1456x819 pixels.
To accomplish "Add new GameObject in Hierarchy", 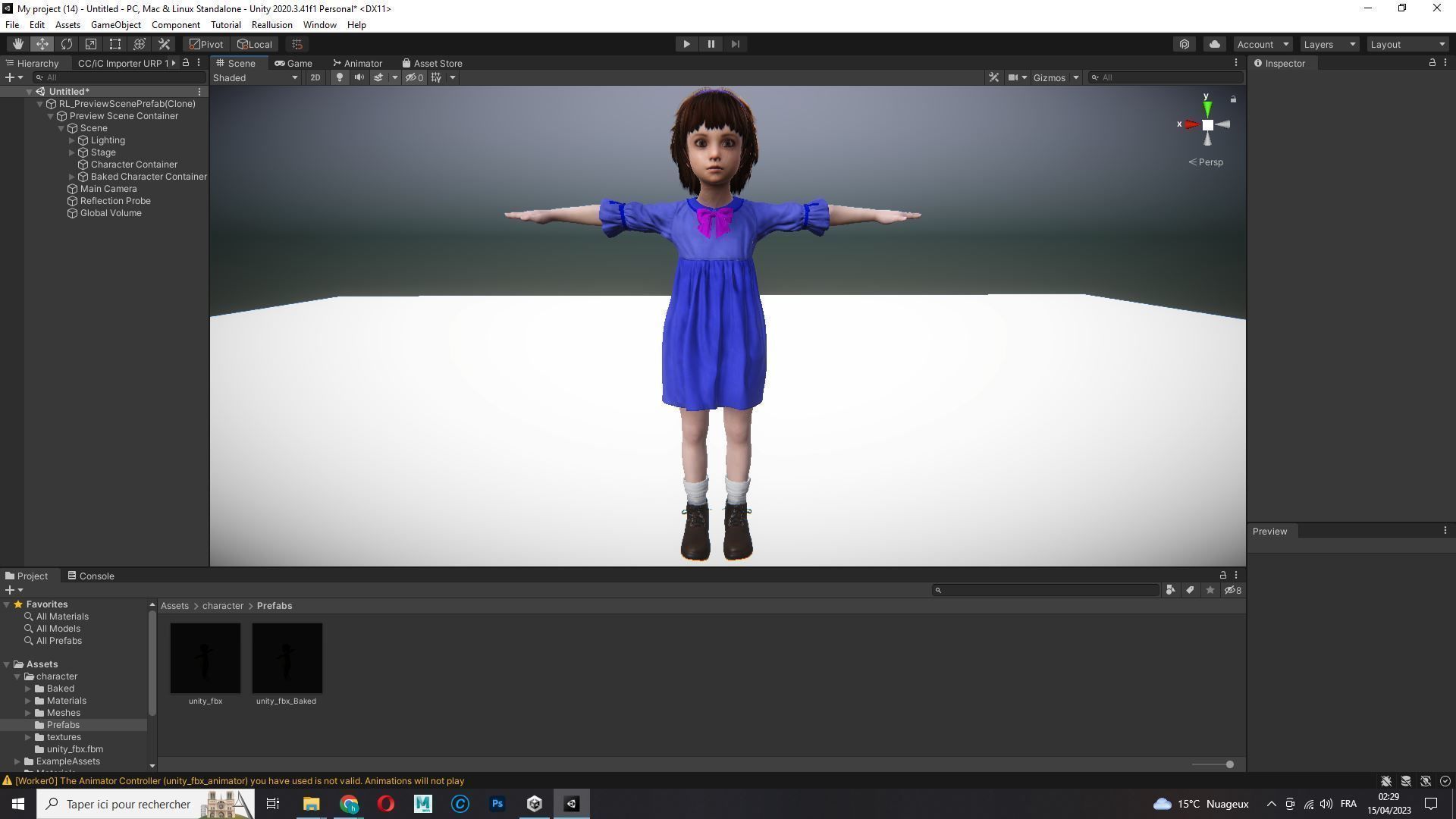I will (x=13, y=77).
